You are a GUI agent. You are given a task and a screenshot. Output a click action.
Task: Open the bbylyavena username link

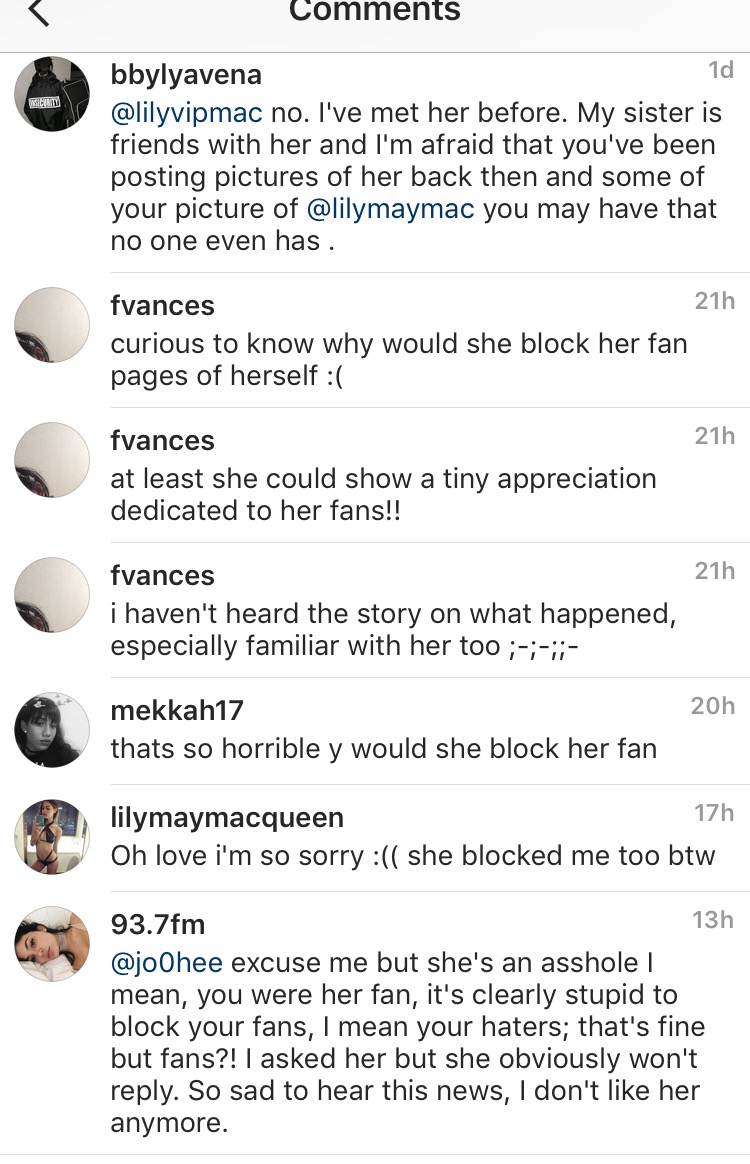pyautogui.click(x=186, y=74)
